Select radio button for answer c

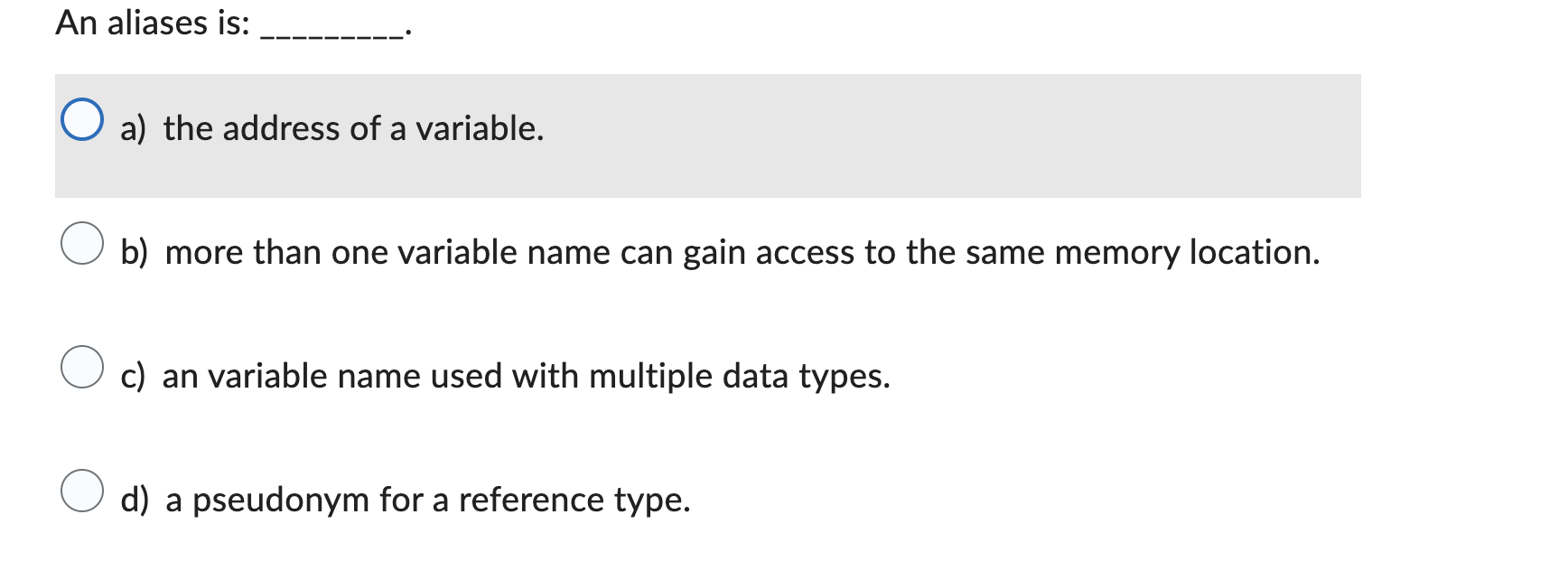point(82,366)
